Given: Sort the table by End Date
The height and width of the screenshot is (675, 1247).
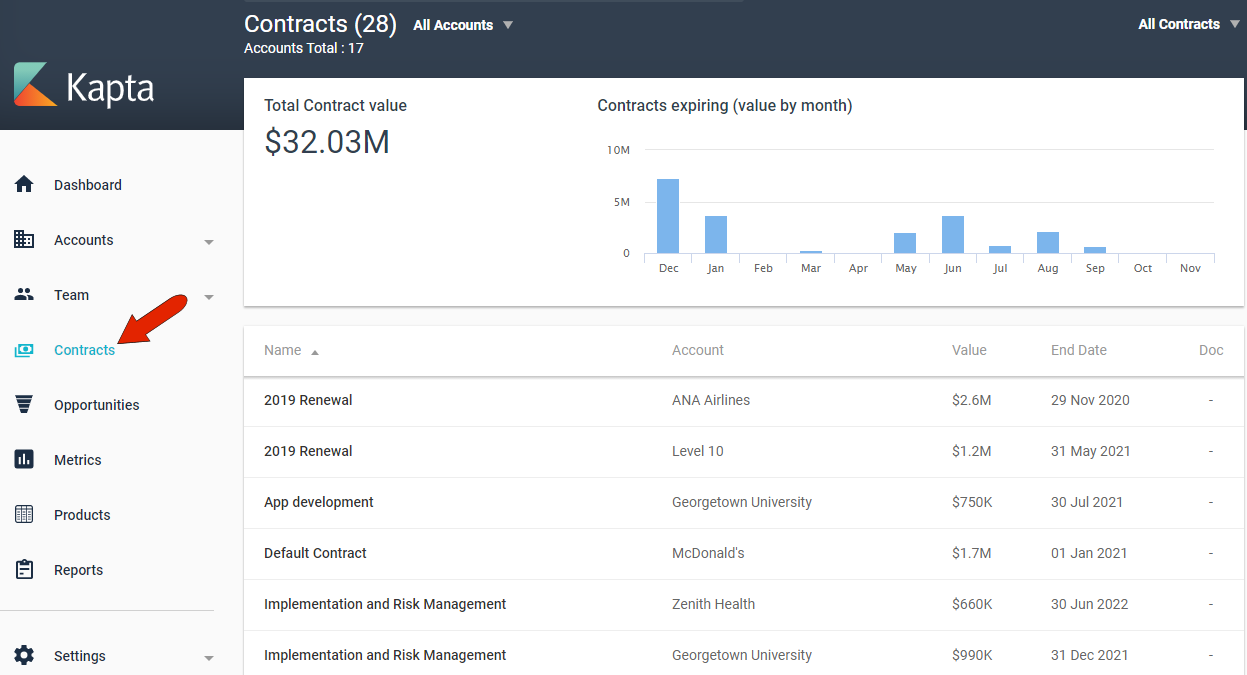Looking at the screenshot, I should (x=1078, y=350).
